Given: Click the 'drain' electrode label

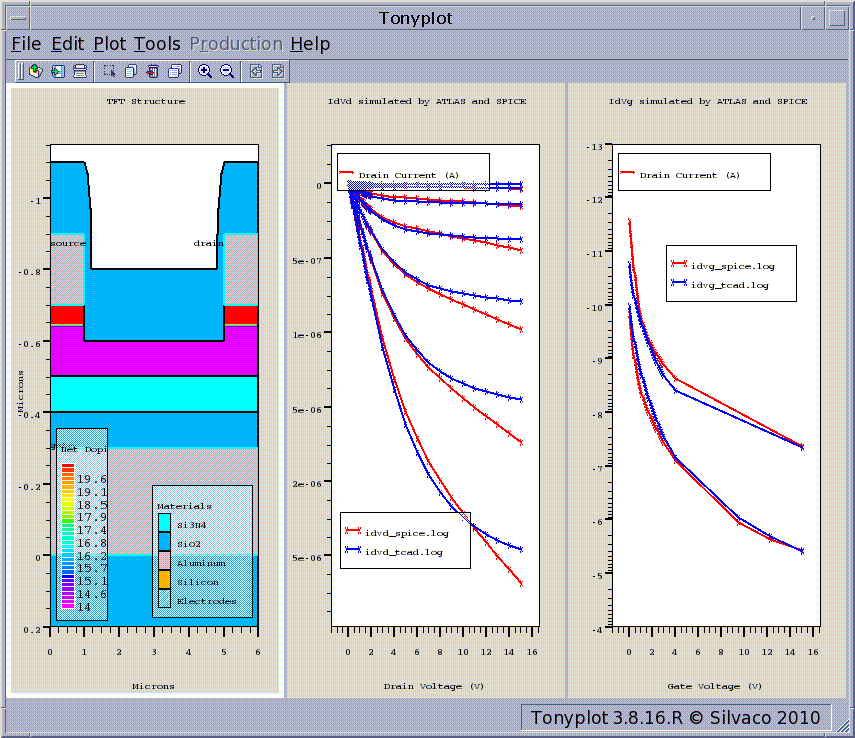Looking at the screenshot, I should tap(208, 243).
